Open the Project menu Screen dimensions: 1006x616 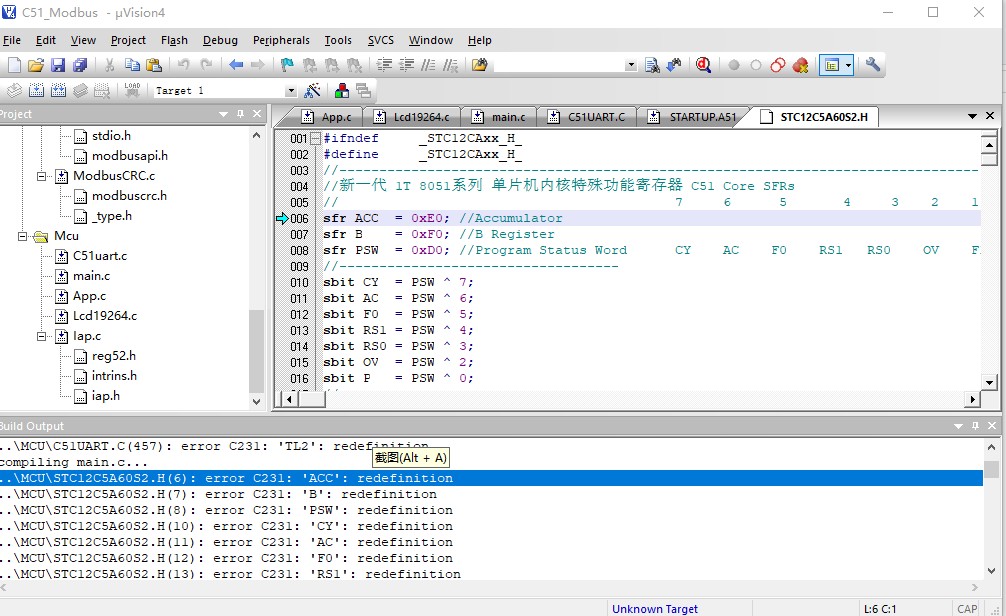[x=128, y=40]
